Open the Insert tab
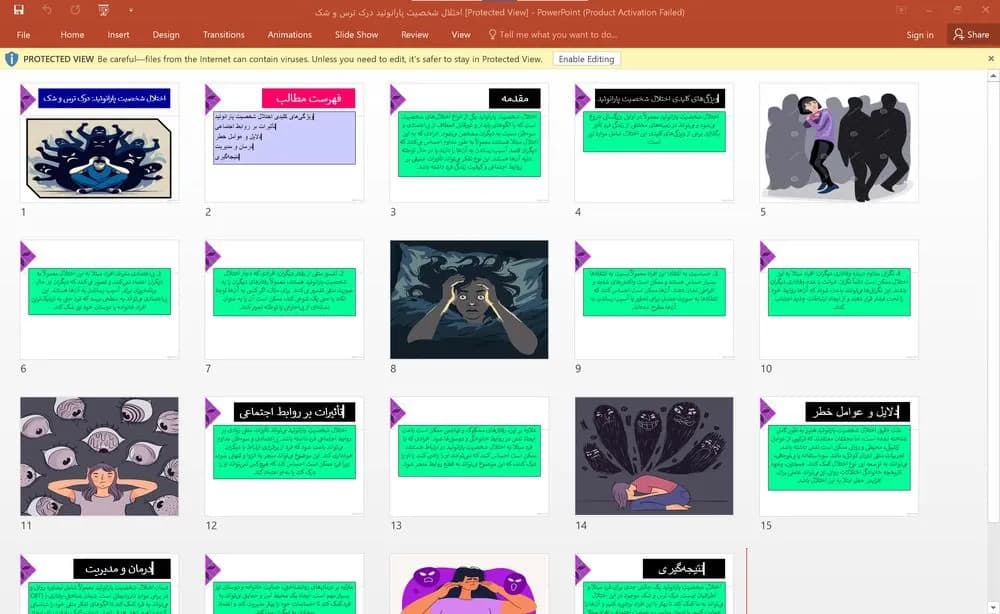The image size is (1000, 614). pyautogui.click(x=118, y=35)
